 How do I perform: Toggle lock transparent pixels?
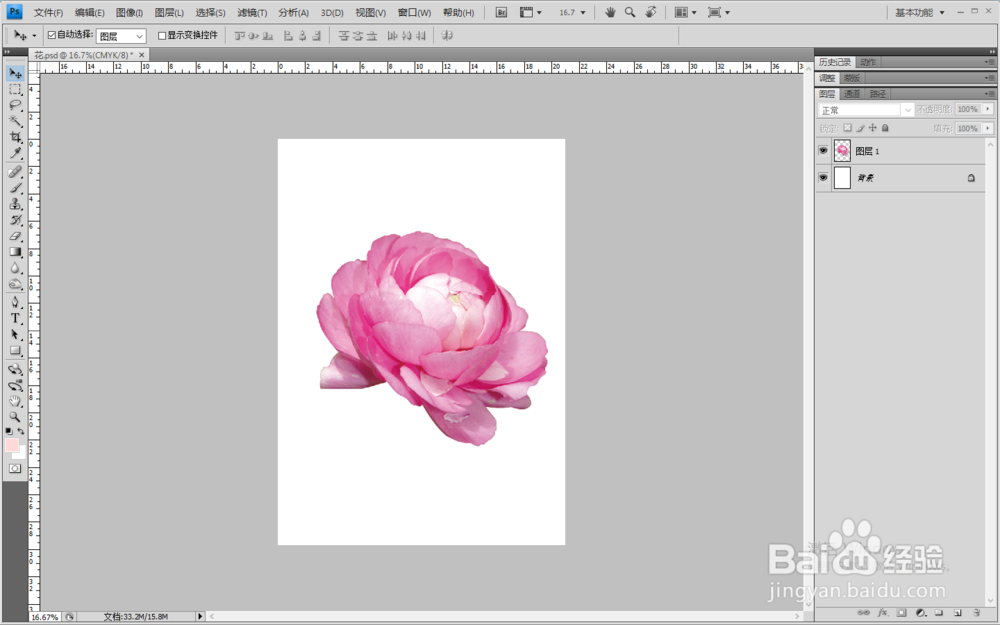848,128
